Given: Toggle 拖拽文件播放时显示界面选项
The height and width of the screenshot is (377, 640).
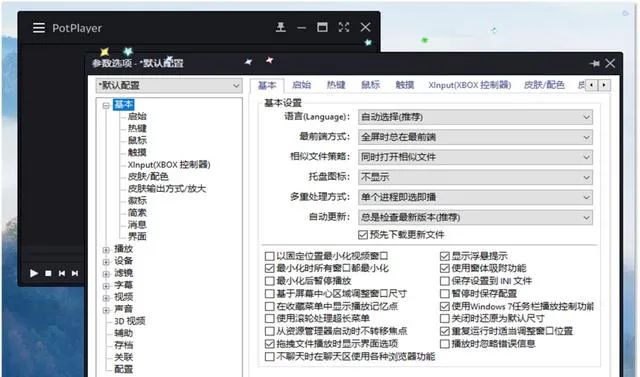Looking at the screenshot, I should 269,344.
